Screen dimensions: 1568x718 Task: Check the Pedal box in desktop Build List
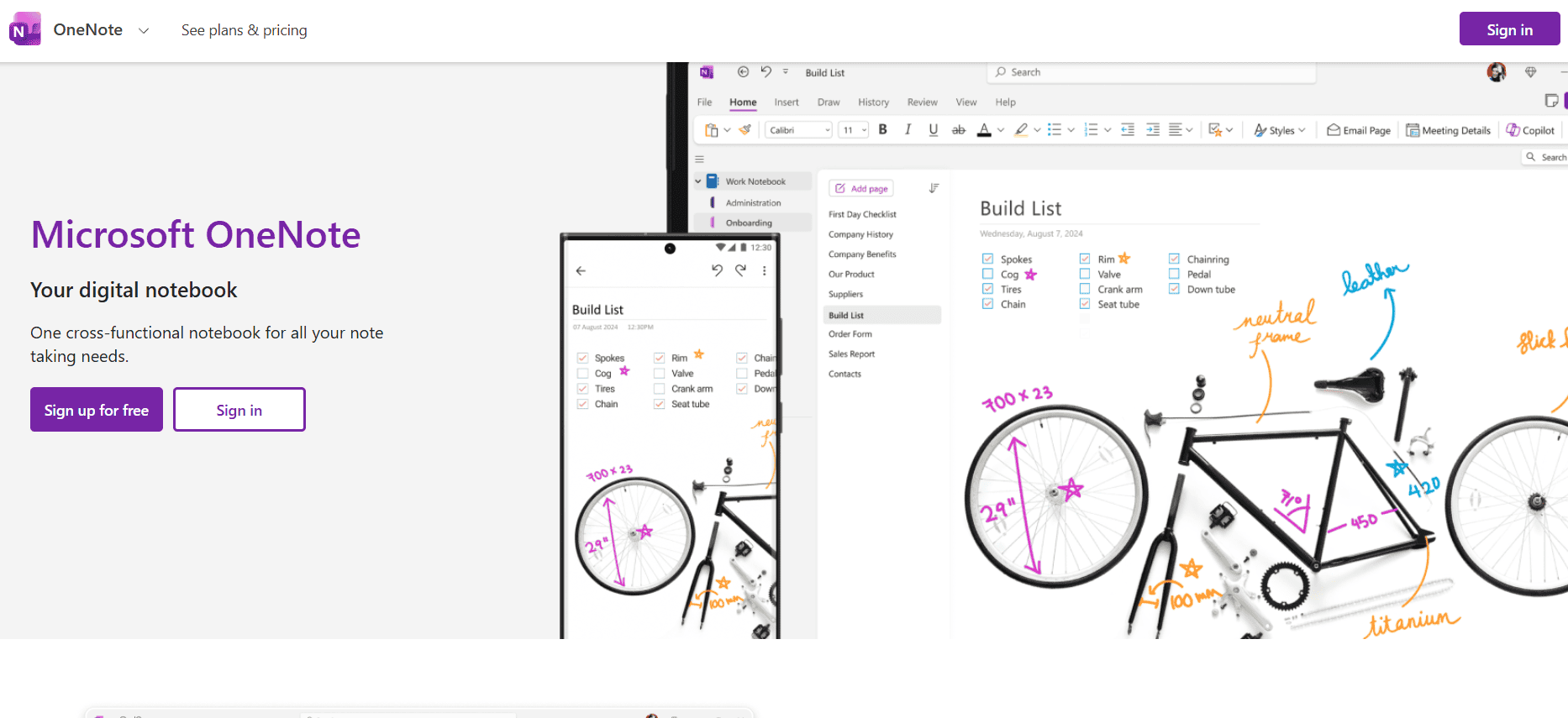pyautogui.click(x=1174, y=274)
